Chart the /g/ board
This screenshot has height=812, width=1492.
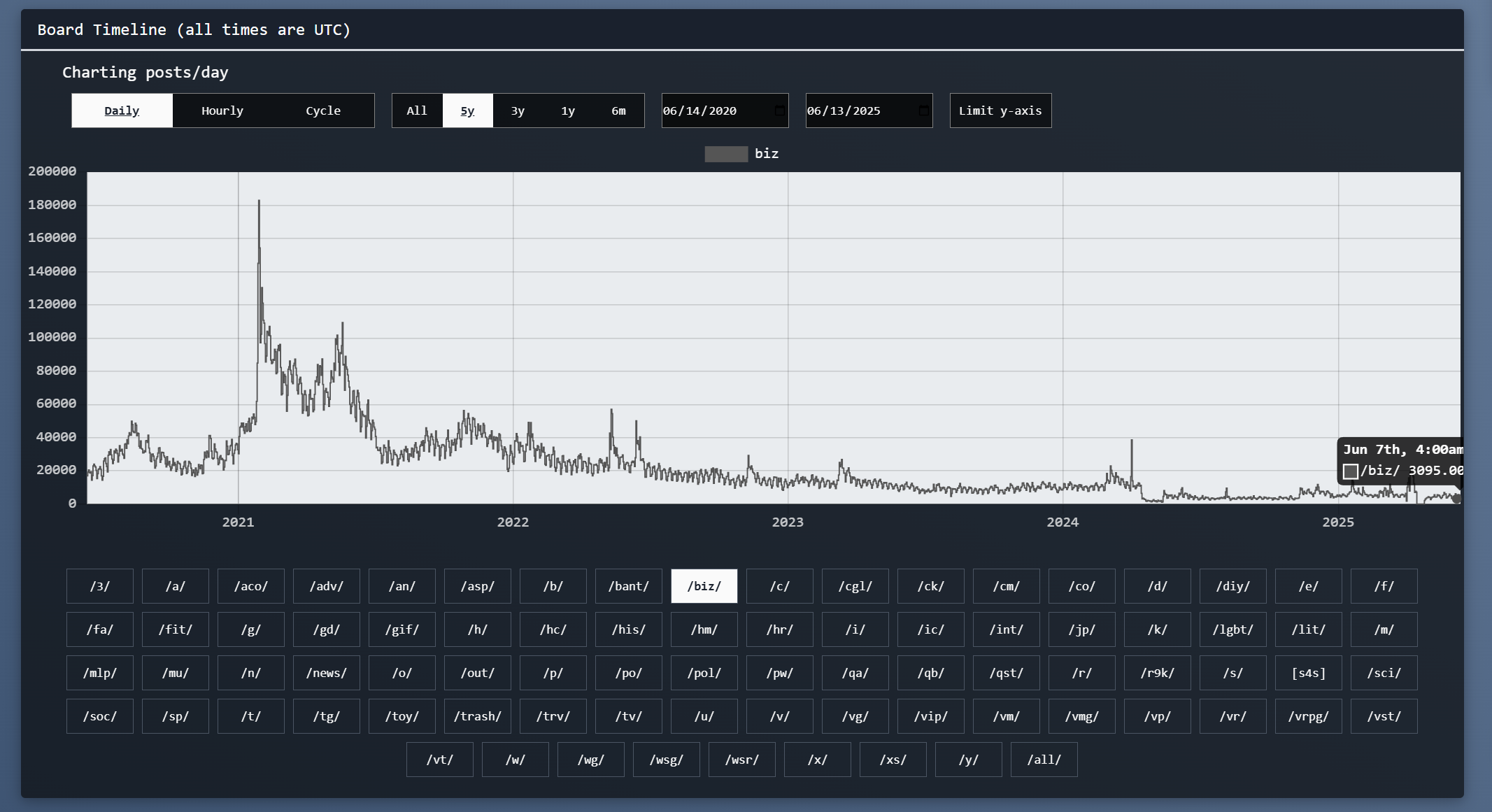[251, 629]
